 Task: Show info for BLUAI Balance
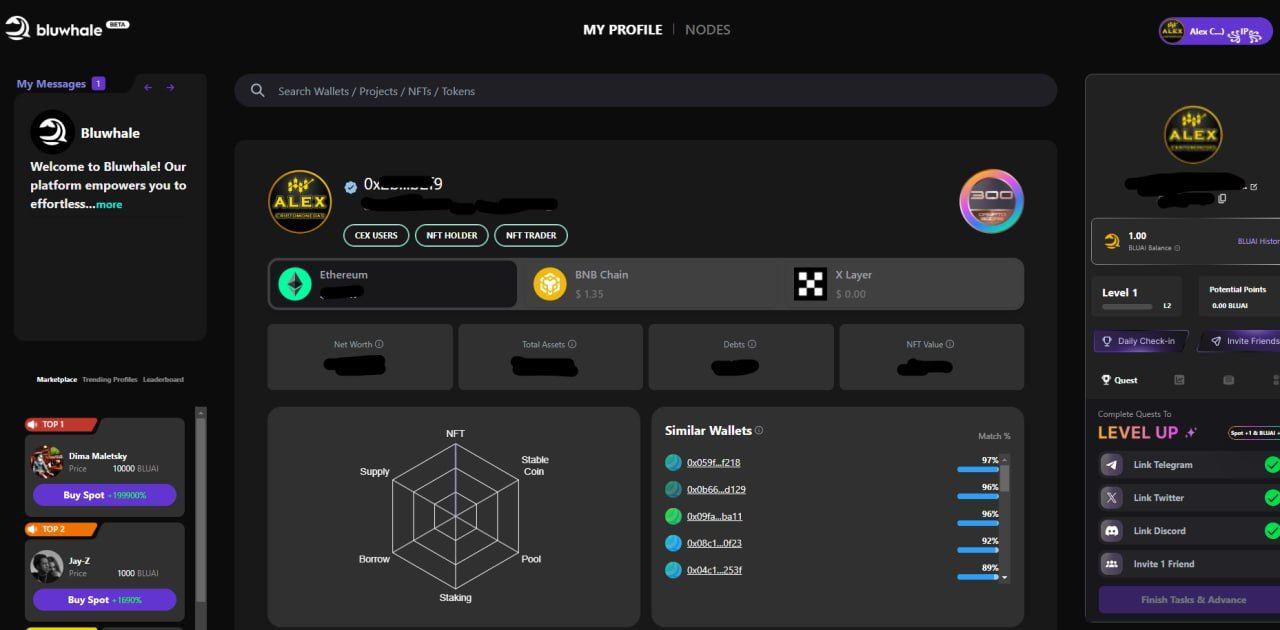tap(1177, 248)
